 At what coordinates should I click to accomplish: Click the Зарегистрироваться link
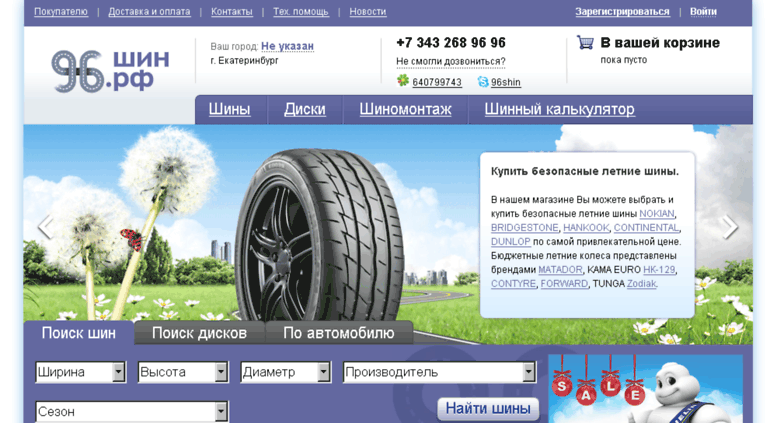click(622, 11)
